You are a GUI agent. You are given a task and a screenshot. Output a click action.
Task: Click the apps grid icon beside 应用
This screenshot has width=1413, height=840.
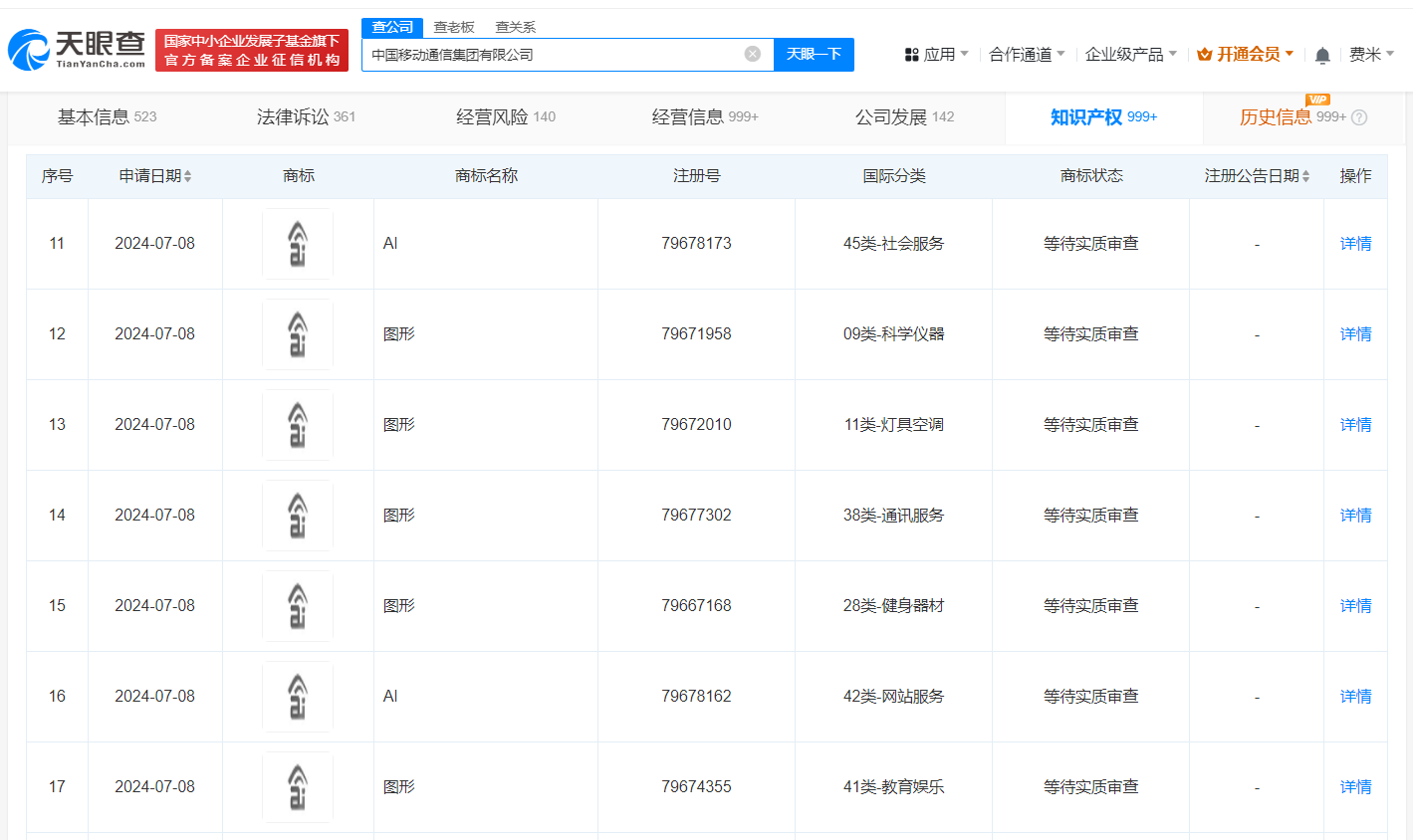tap(913, 54)
